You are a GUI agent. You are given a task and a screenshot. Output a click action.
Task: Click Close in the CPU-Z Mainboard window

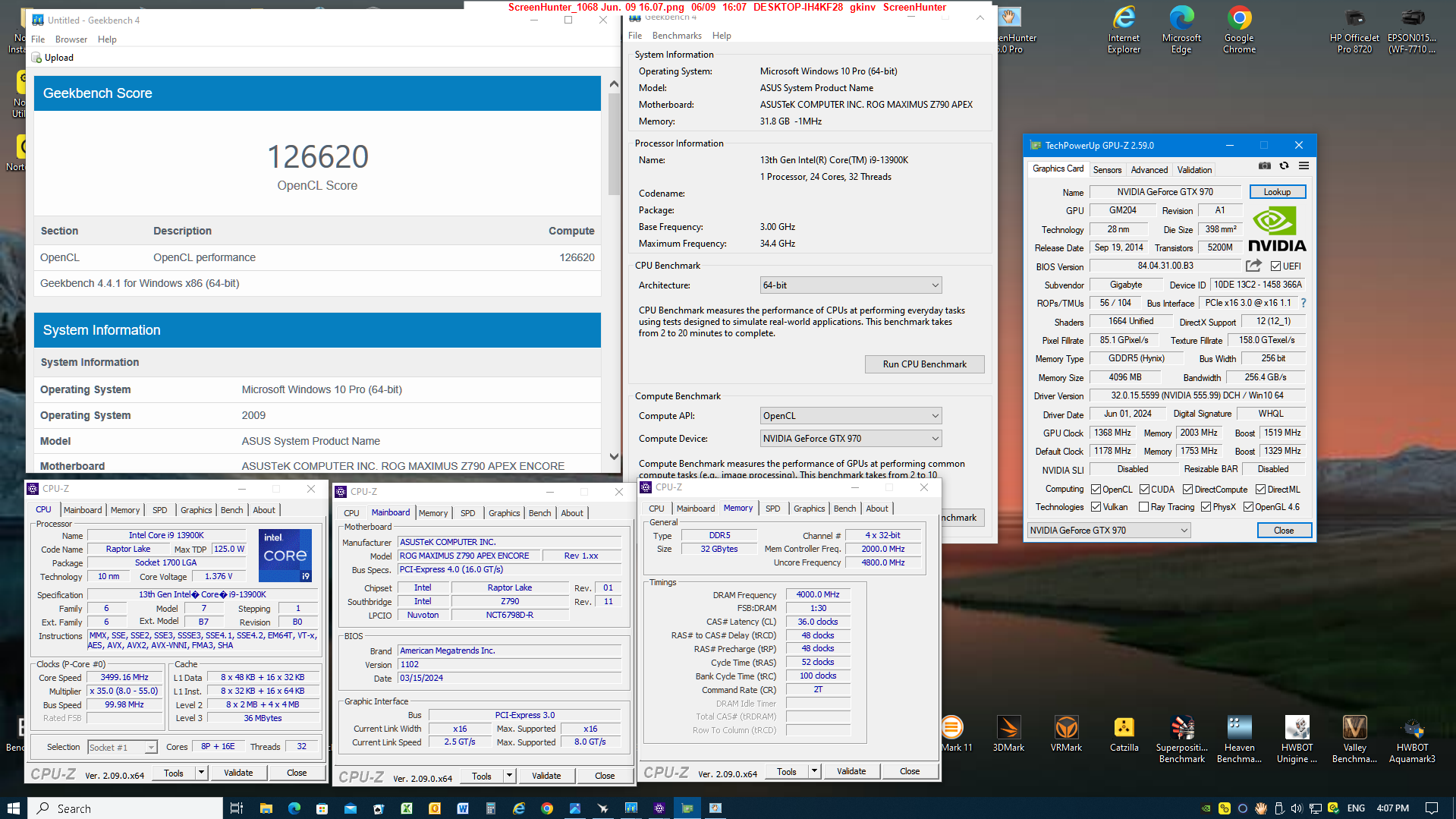605,776
